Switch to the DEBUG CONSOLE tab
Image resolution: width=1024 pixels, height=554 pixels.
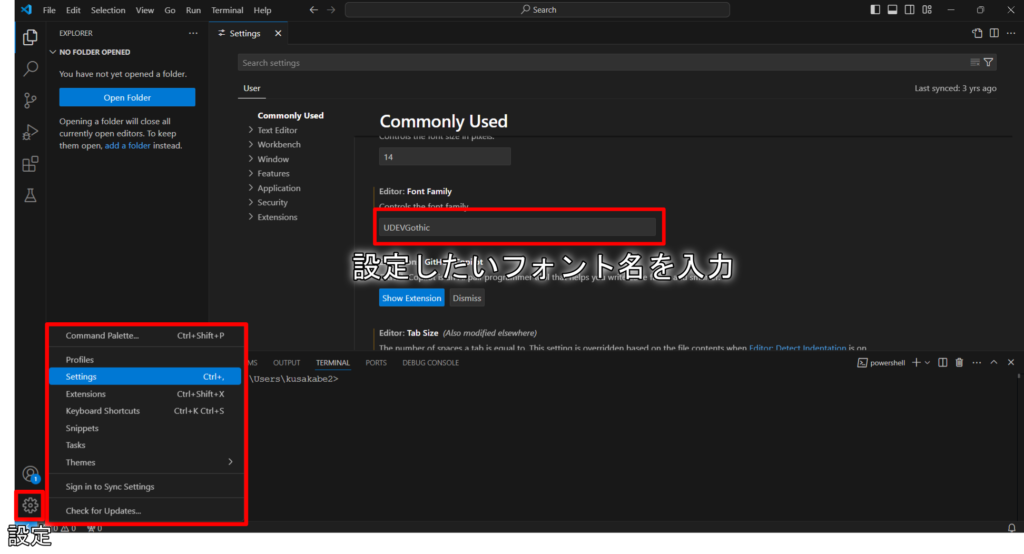430,363
